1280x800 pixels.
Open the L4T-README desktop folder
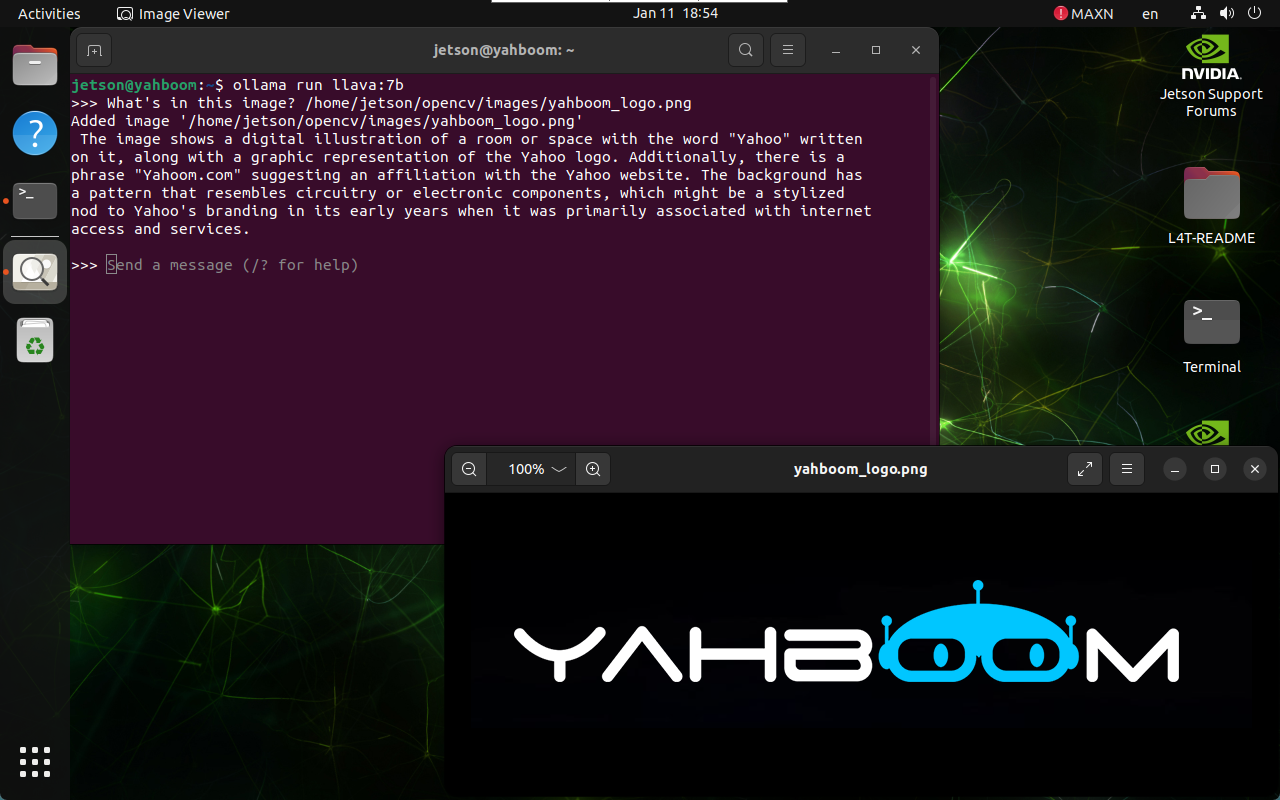click(1211, 205)
